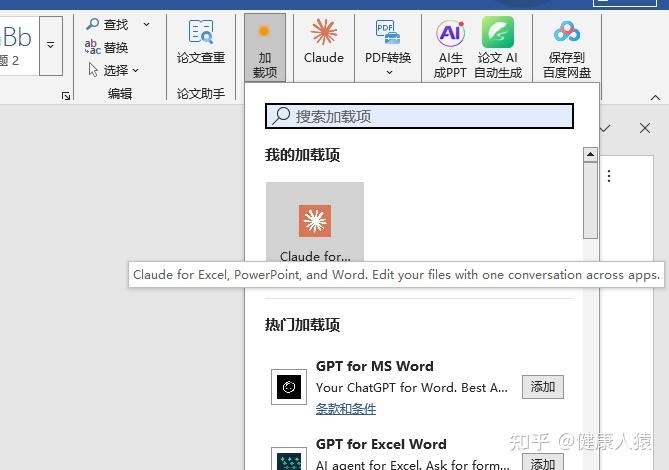Viewport: 669px width, 470px height.
Task: Expand the 查找 dropdown arrow
Action: [x=146, y=24]
